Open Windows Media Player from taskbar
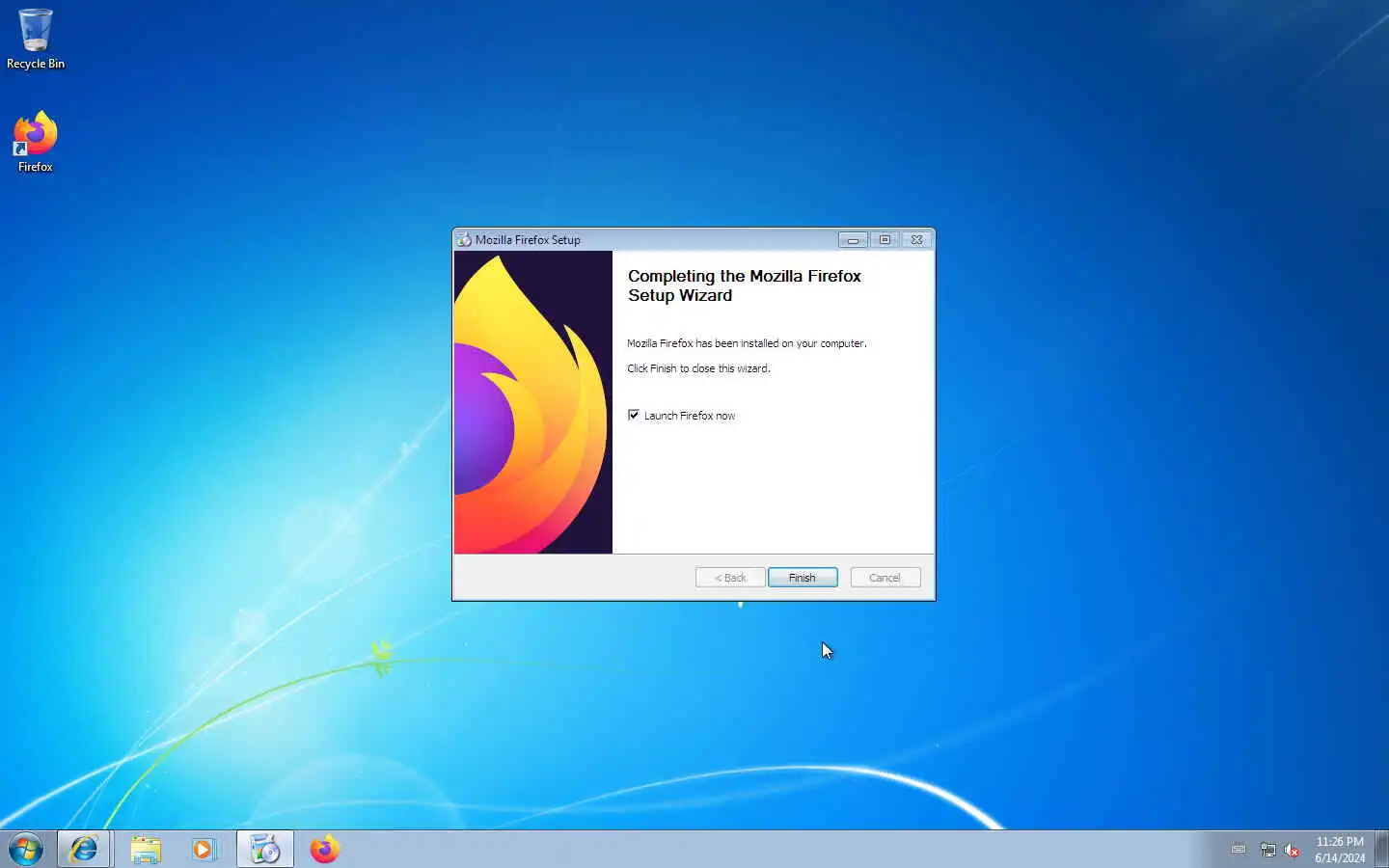 204,850
